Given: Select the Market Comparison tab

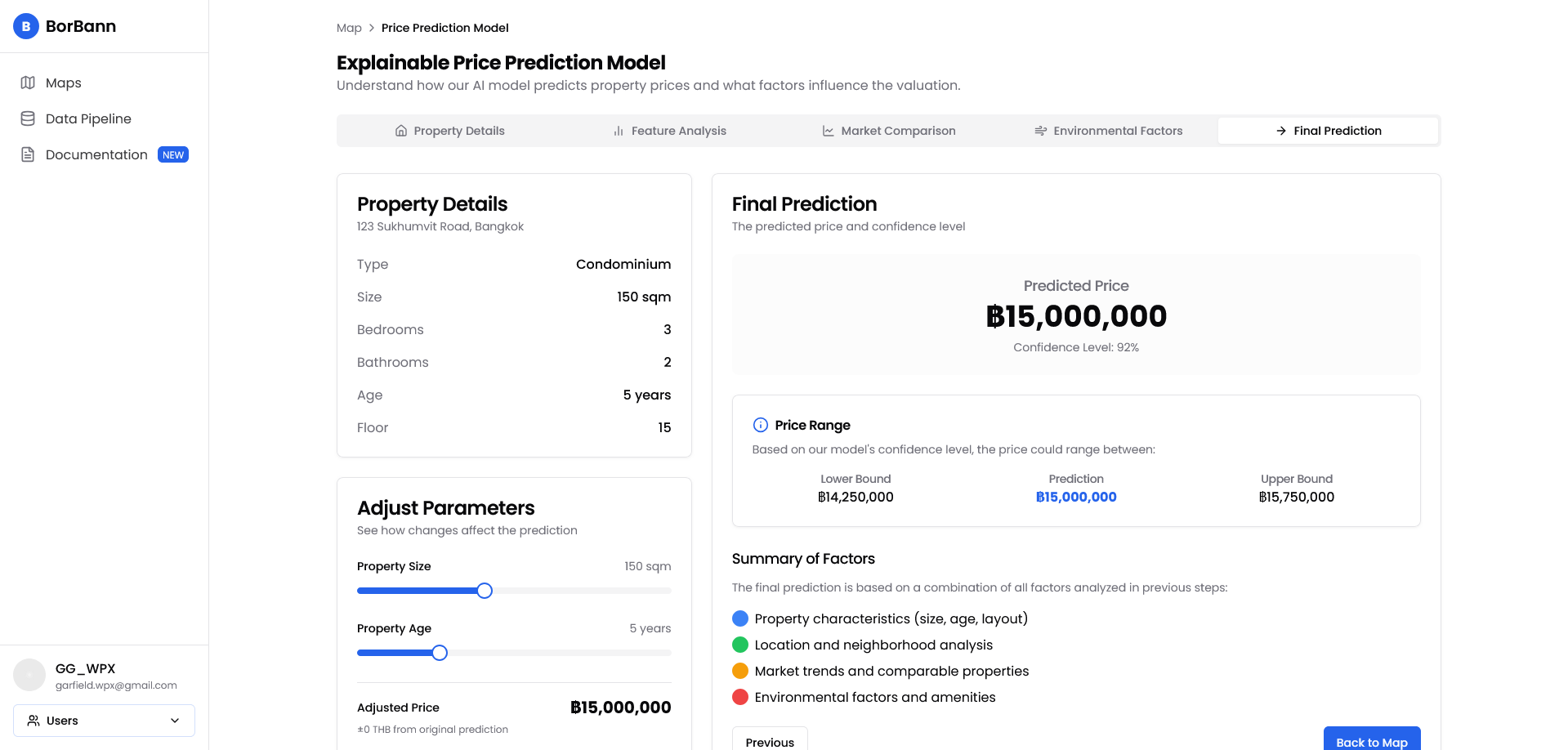Looking at the screenshot, I should [888, 131].
